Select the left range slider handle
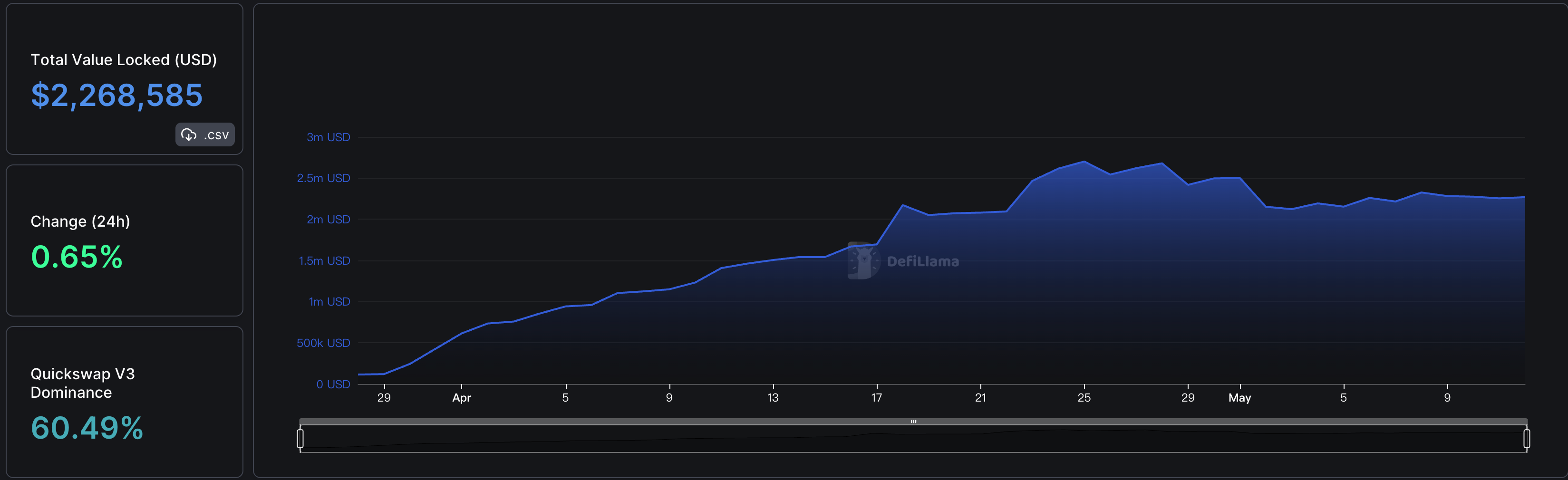The image size is (1568, 480). pos(300,439)
